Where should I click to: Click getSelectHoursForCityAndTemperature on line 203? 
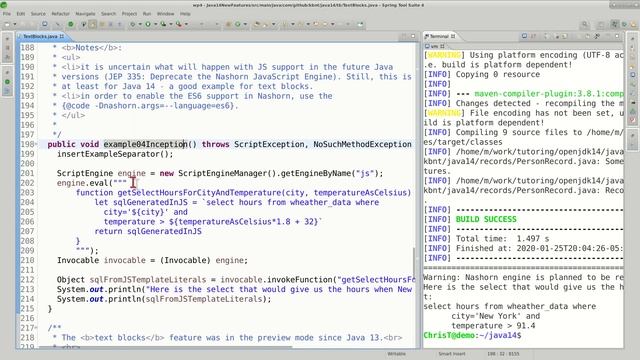[199, 193]
